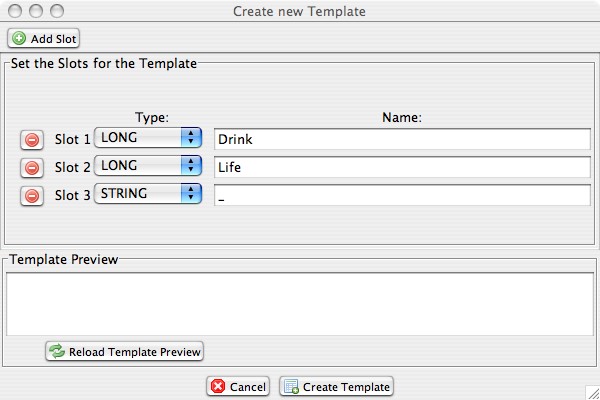Click the Create new Template title bar
This screenshot has height=400, width=600.
pyautogui.click(x=300, y=11)
